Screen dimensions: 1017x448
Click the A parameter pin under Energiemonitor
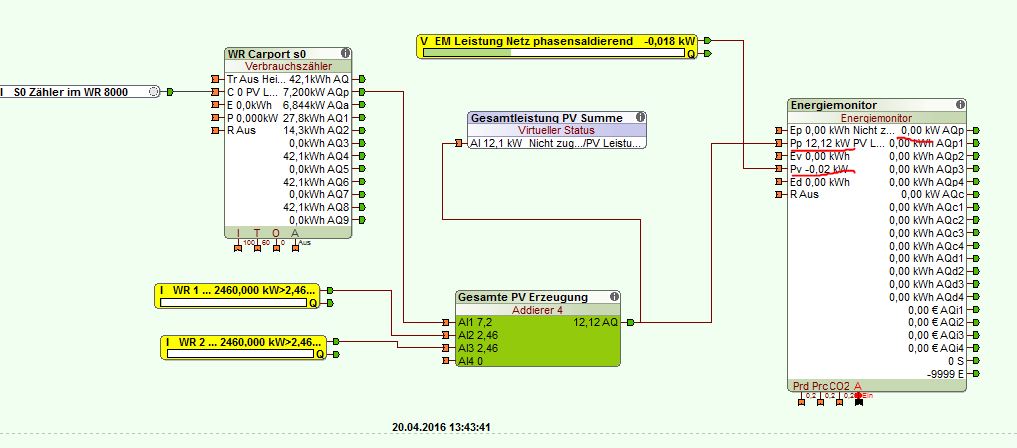[859, 401]
